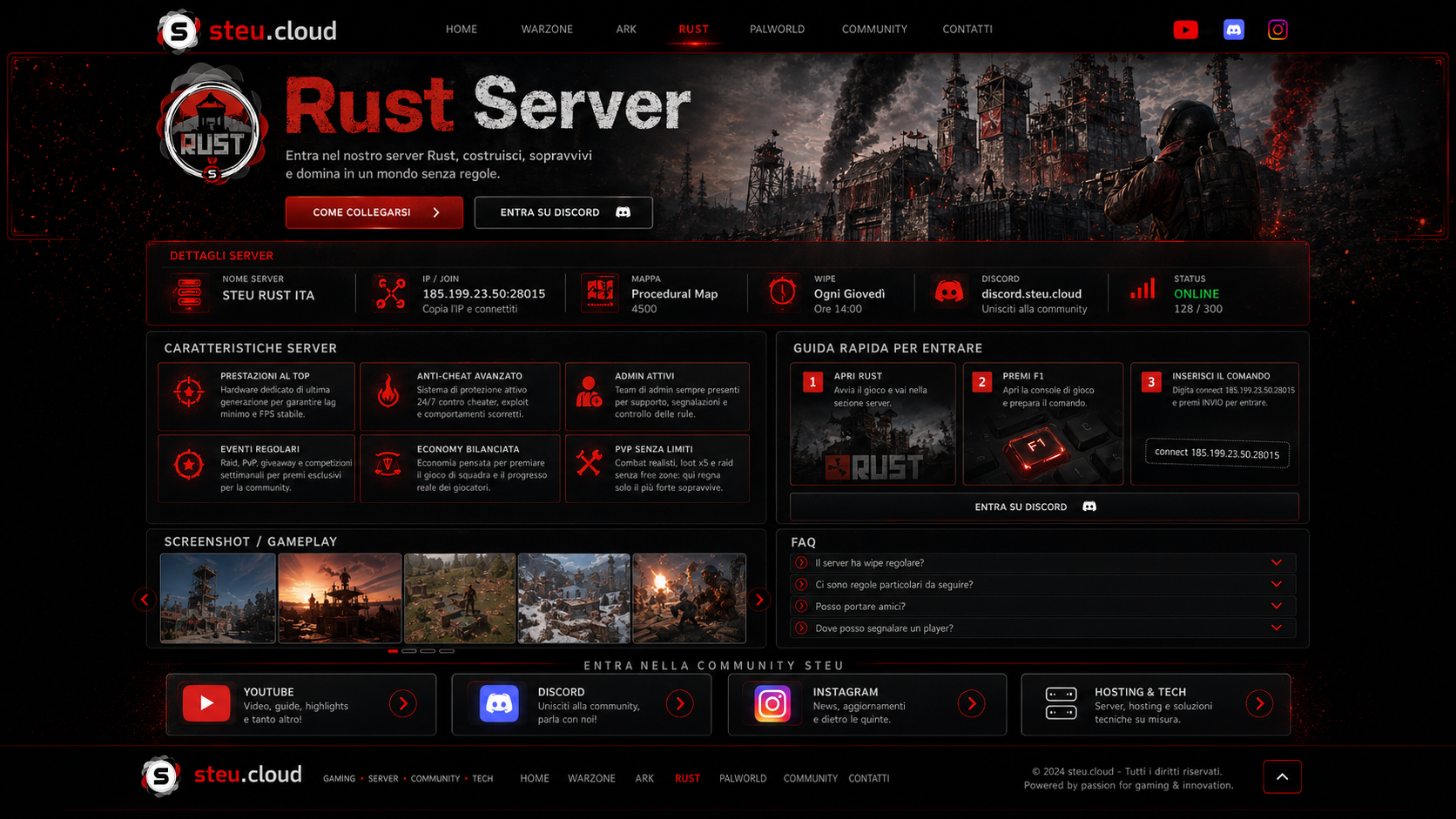1456x819 pixels.
Task: Expand FAQ 'Ci sono regole particolari da seguire?'
Action: coord(1042,585)
